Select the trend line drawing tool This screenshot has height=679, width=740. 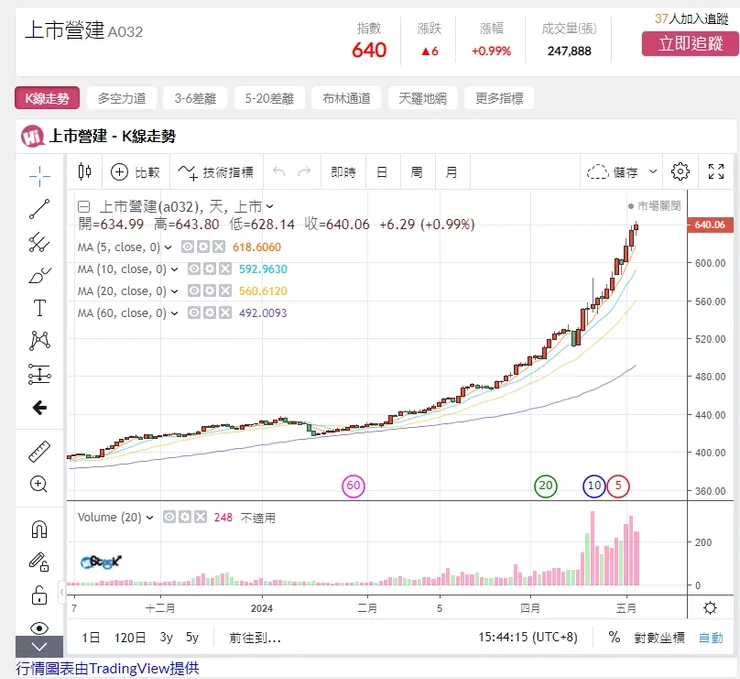pyautogui.click(x=40, y=209)
